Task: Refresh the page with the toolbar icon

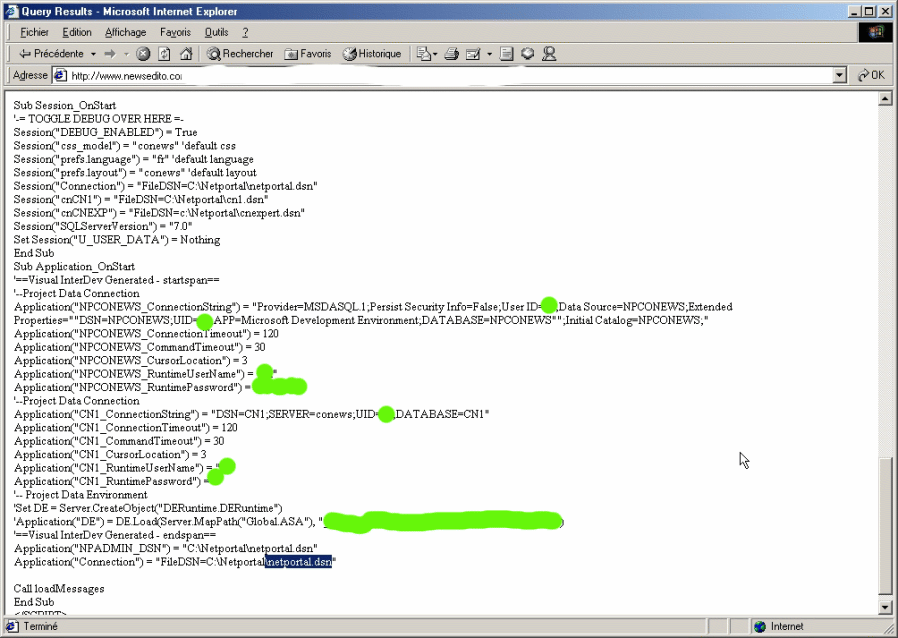Action: point(164,54)
